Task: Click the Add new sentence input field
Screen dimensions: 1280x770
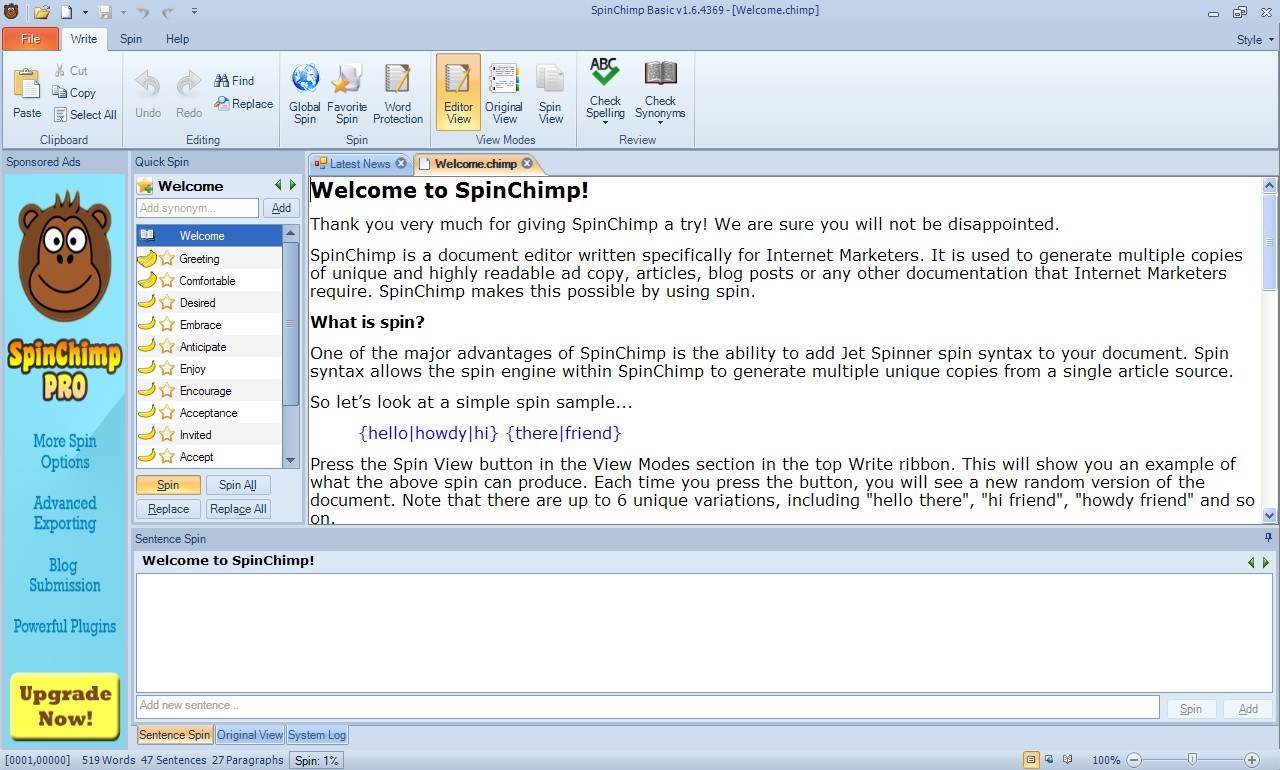Action: pos(647,706)
